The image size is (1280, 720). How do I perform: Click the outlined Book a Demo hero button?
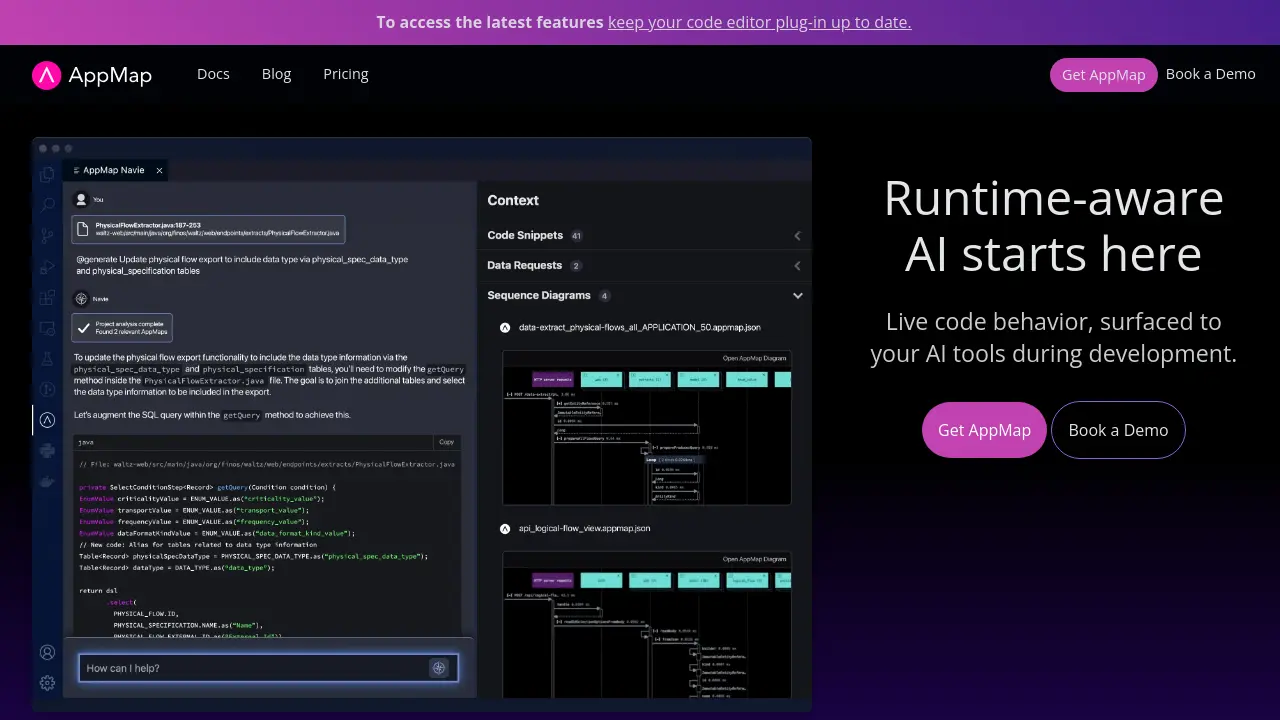point(1118,430)
